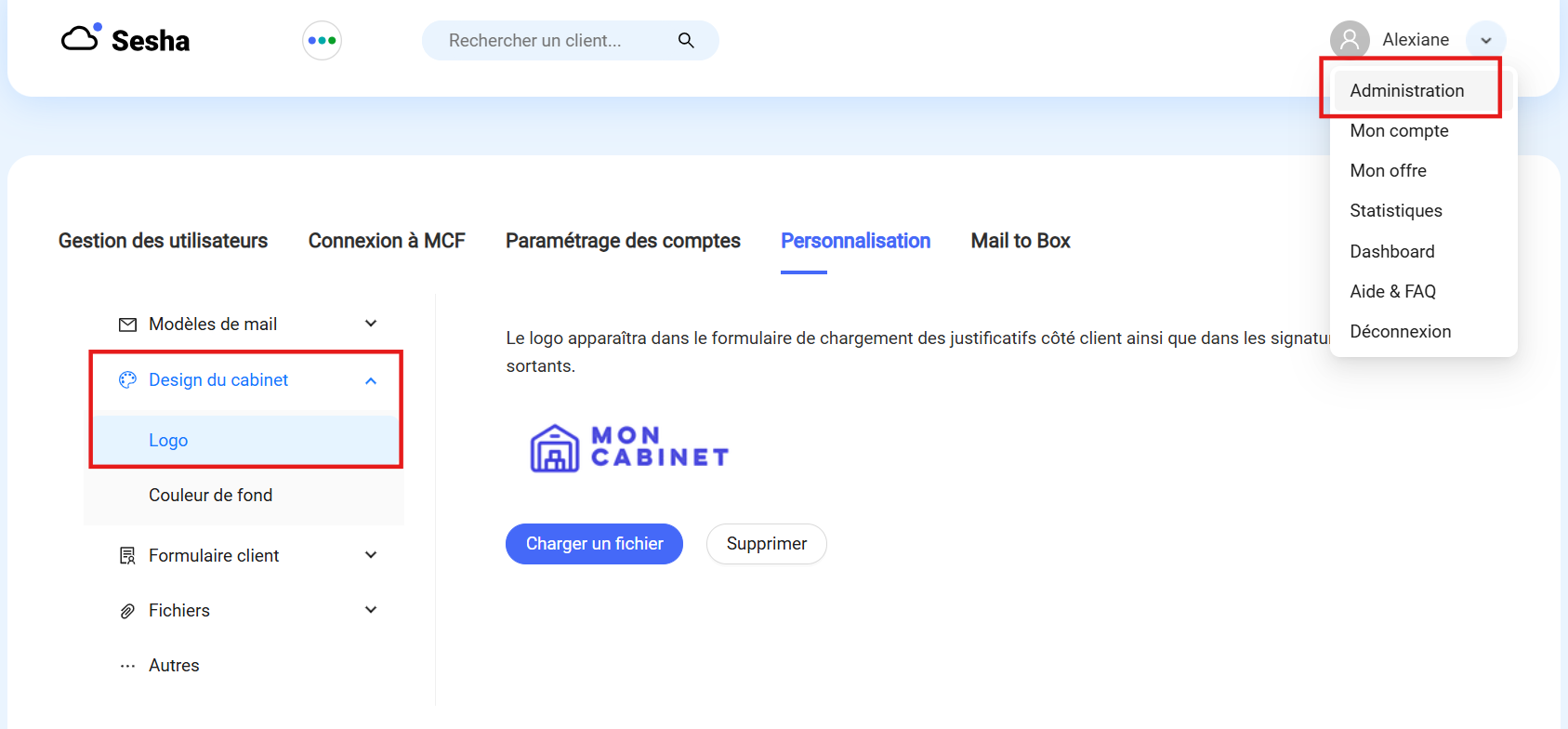Switch to the Gestion des utilisateurs tab

coord(163,241)
